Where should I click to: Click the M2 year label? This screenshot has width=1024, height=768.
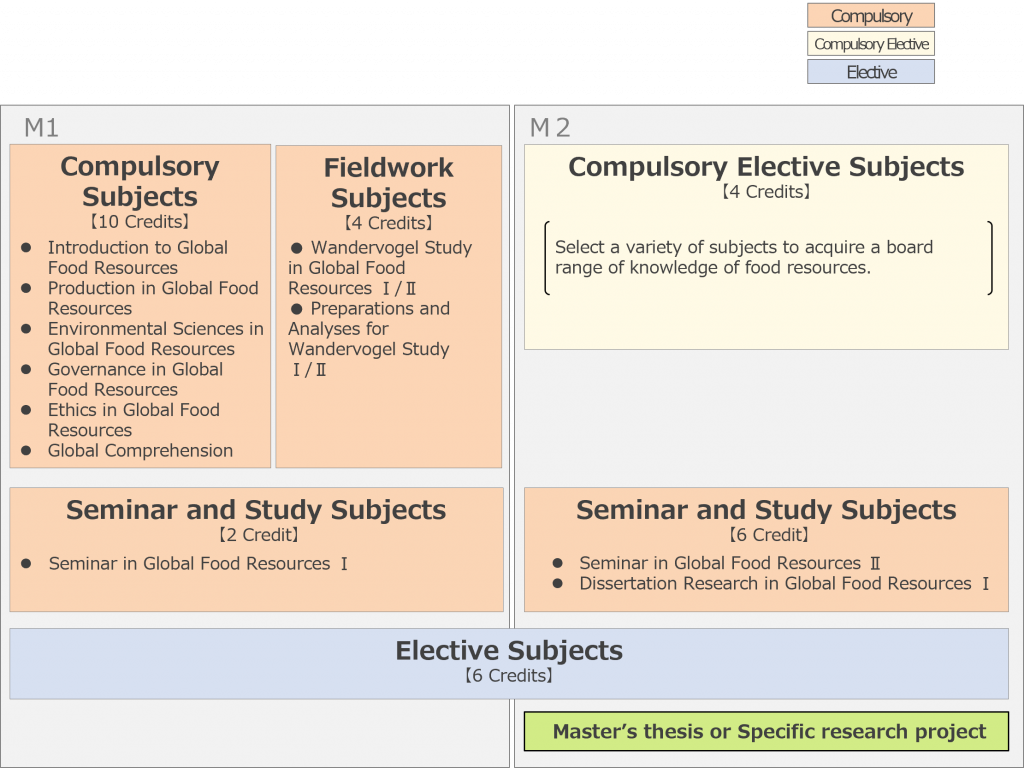550,127
